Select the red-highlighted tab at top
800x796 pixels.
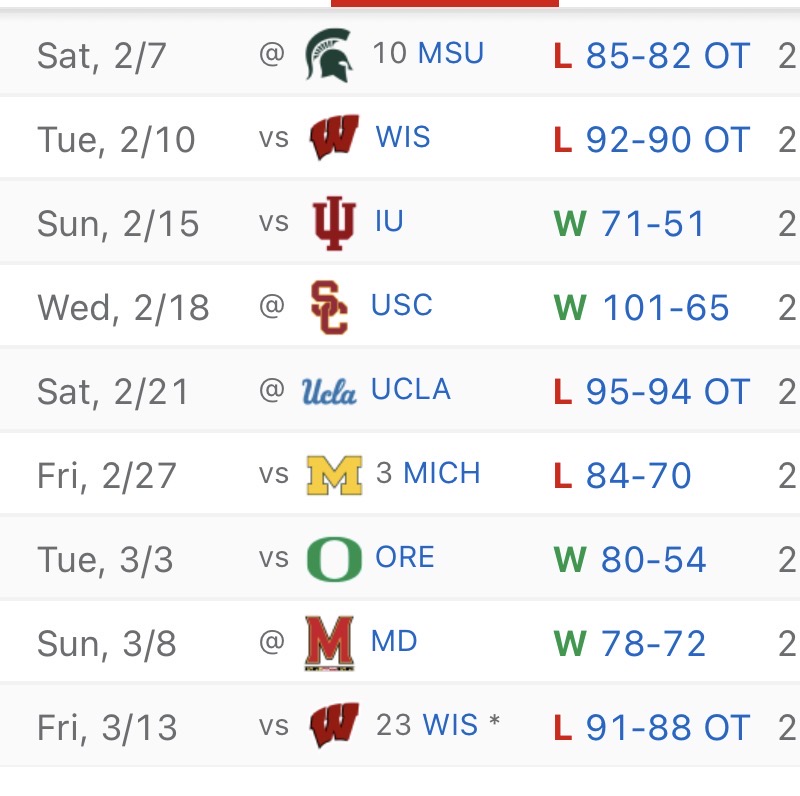click(445, 3)
